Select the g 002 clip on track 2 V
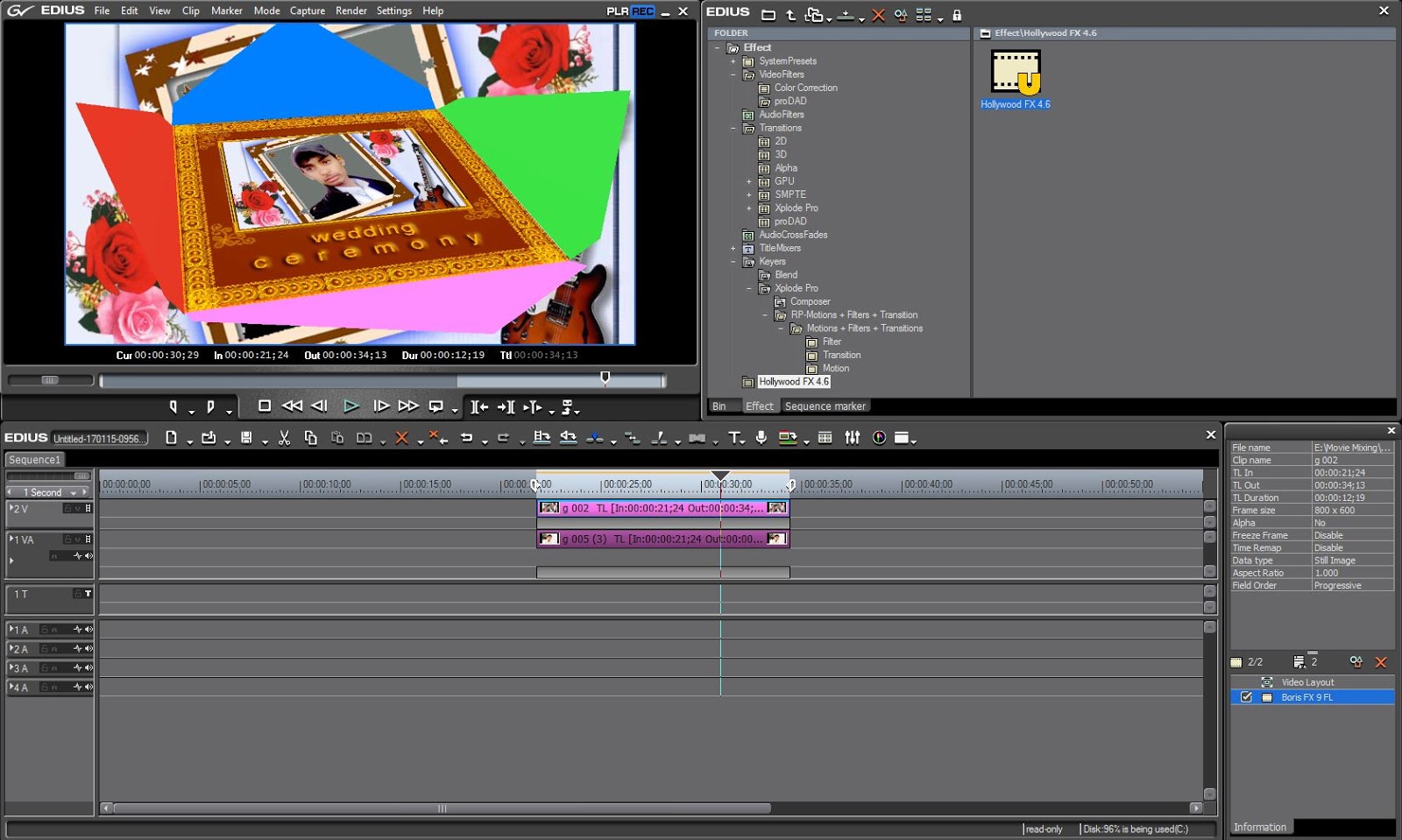 click(663, 508)
